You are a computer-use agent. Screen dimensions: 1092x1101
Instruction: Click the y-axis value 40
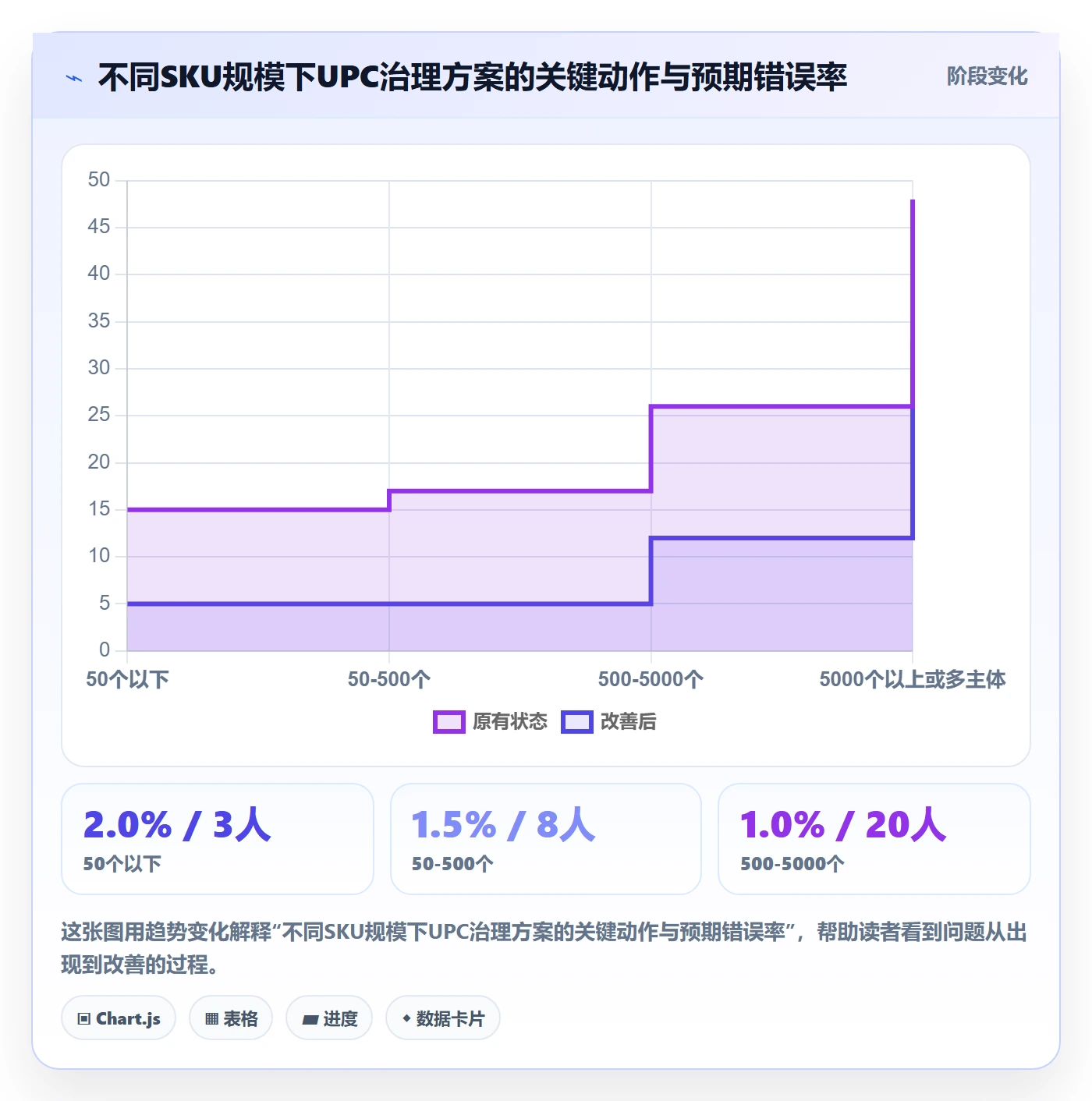click(x=99, y=274)
